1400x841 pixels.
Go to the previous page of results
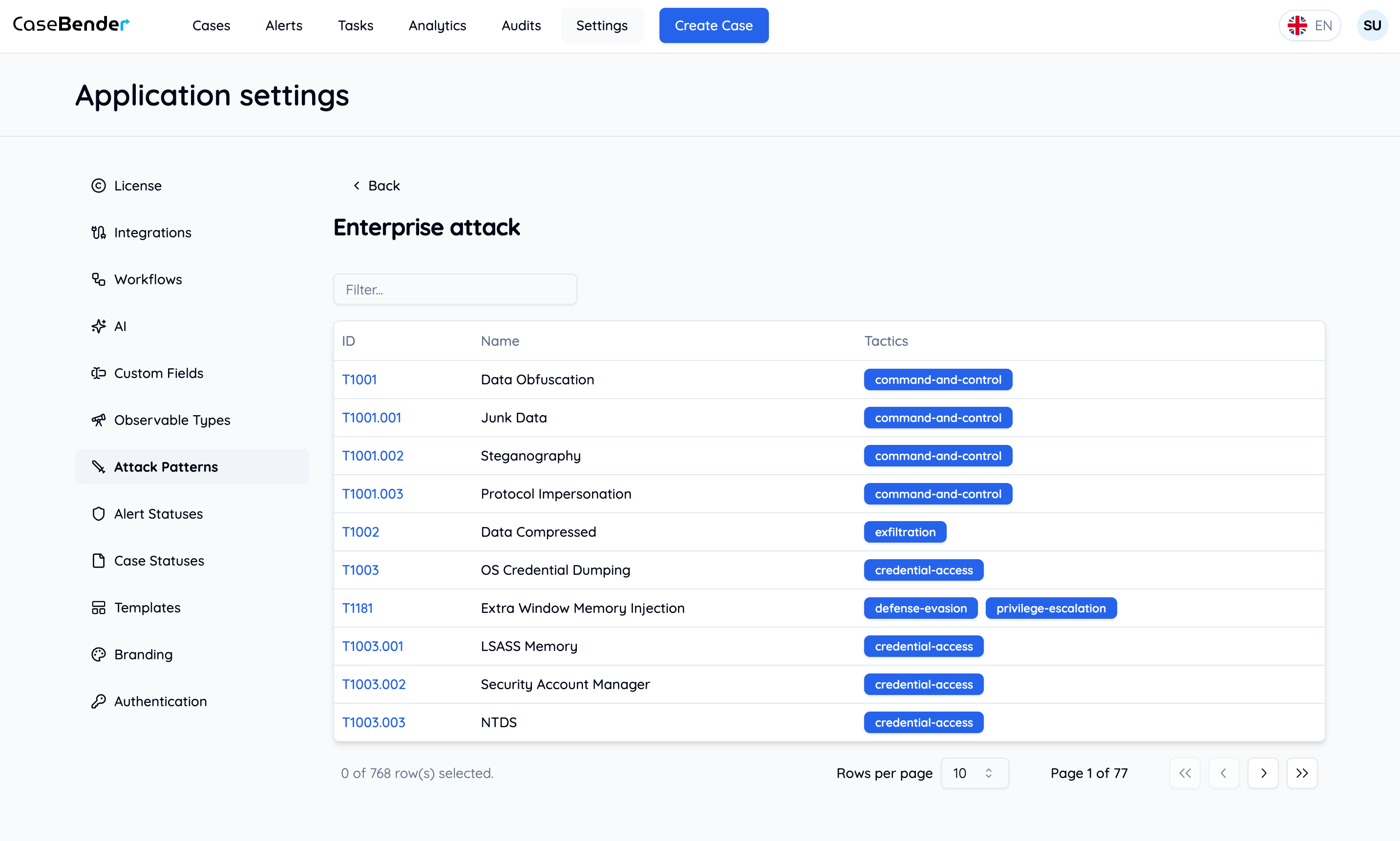point(1224,773)
